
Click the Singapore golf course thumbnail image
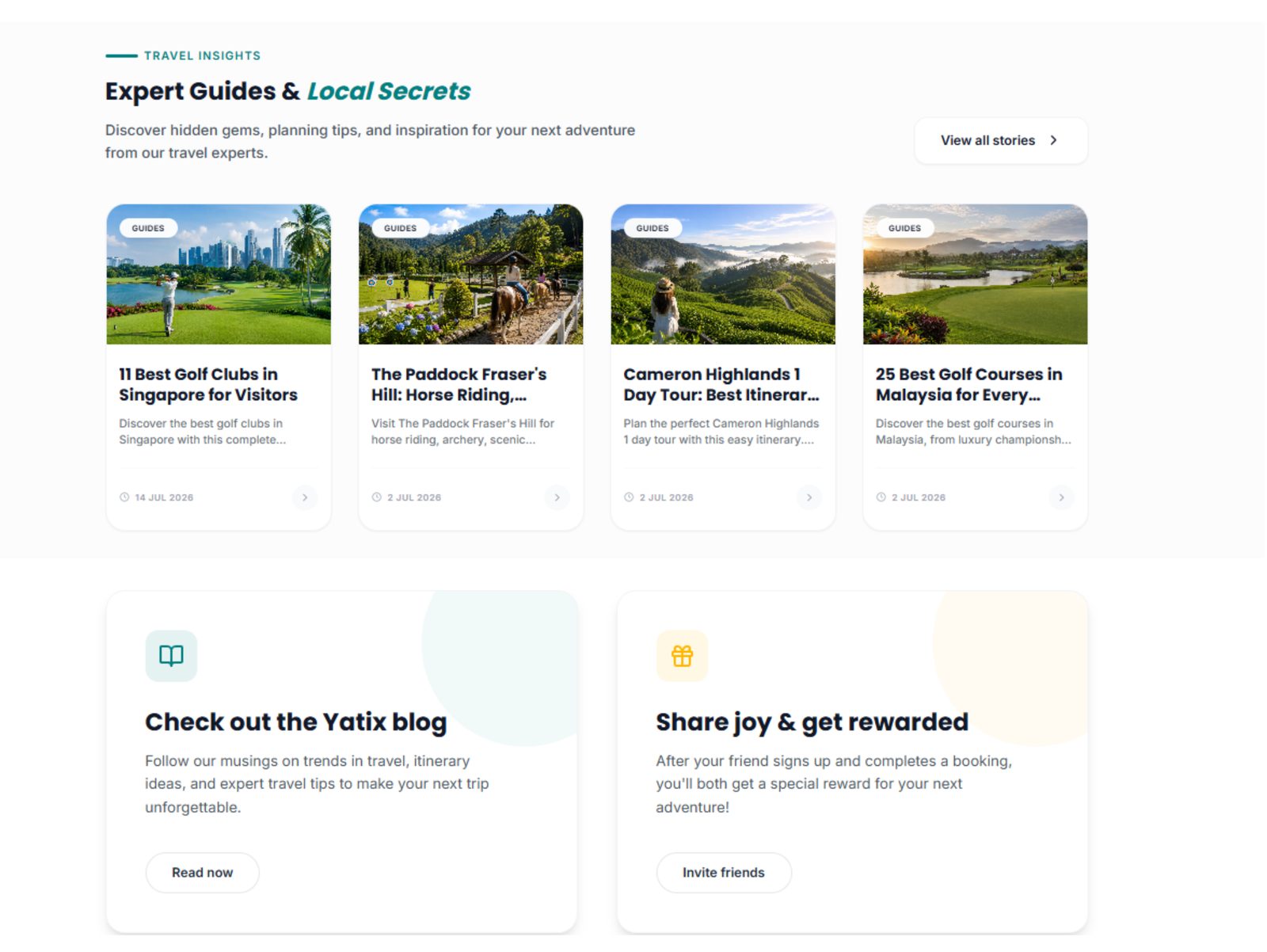(x=219, y=274)
